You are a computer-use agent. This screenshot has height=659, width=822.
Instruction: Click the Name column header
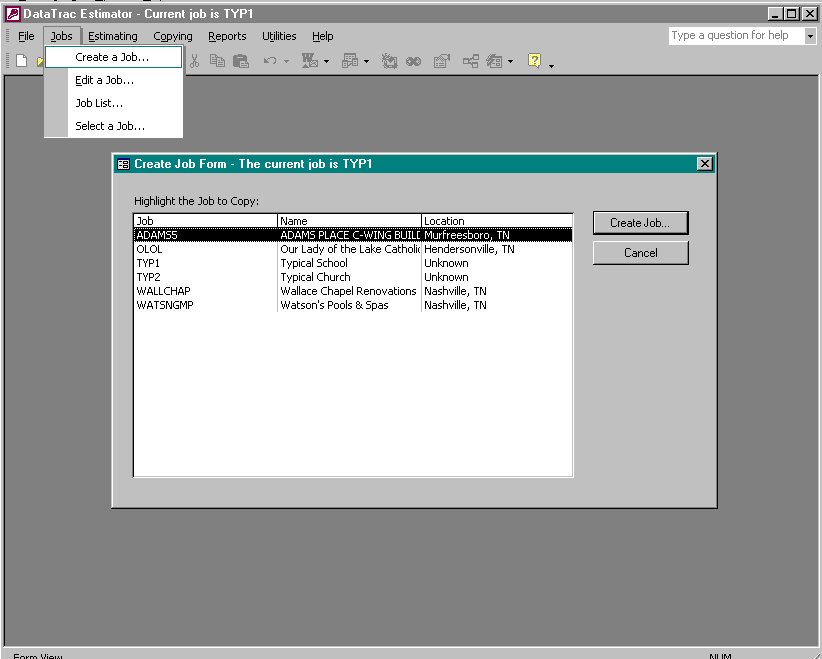click(349, 221)
